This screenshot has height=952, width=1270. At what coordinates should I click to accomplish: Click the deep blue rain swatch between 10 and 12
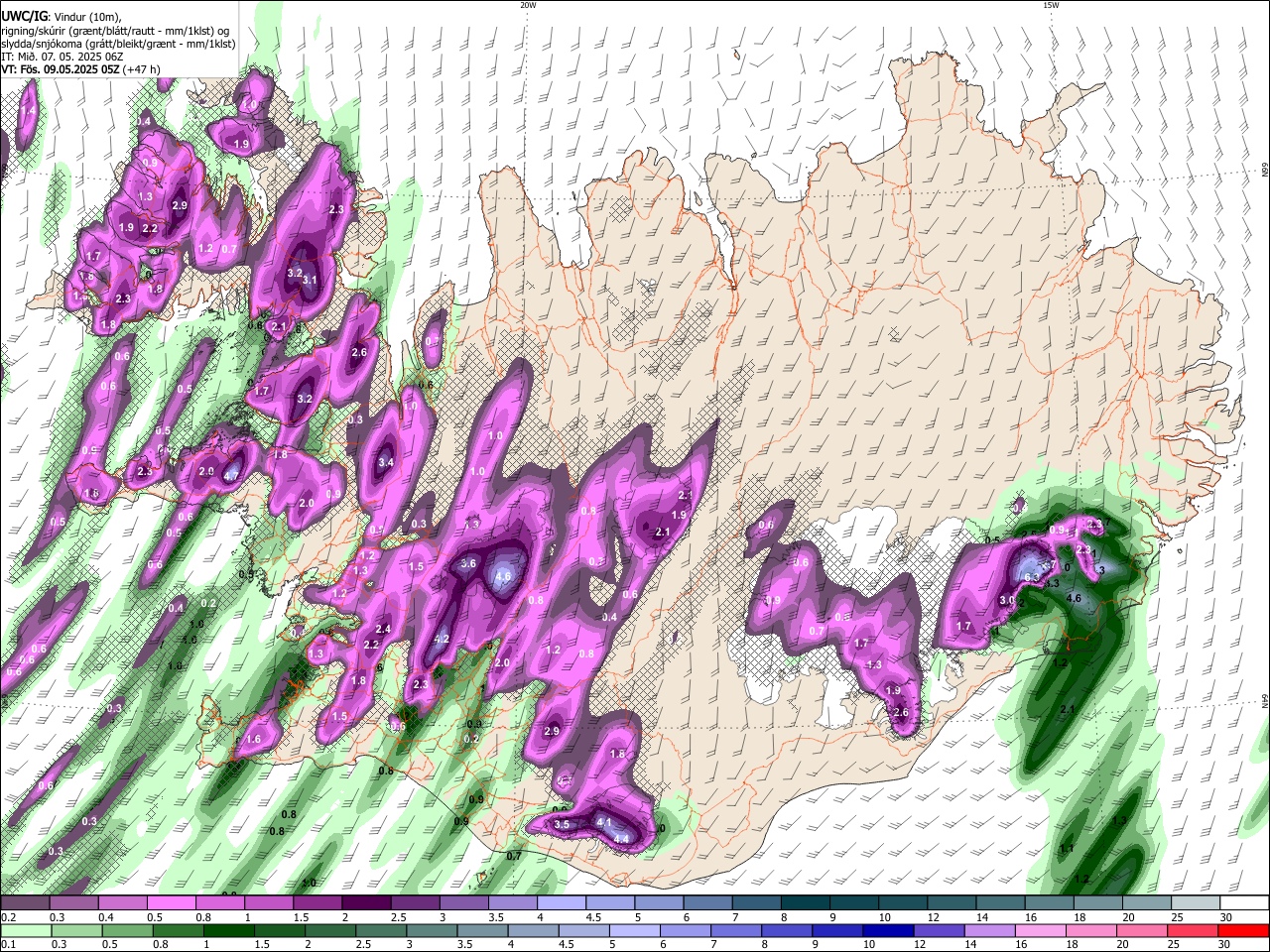[x=888, y=930]
